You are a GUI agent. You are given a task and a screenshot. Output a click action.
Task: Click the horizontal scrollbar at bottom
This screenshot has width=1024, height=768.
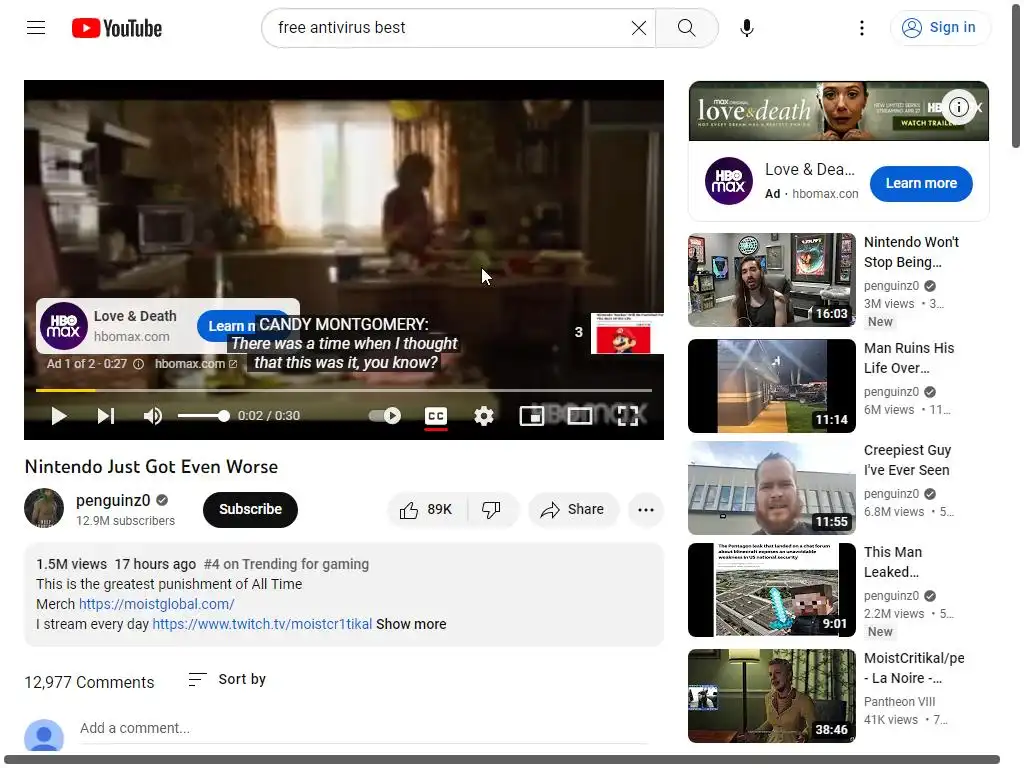(x=502, y=760)
